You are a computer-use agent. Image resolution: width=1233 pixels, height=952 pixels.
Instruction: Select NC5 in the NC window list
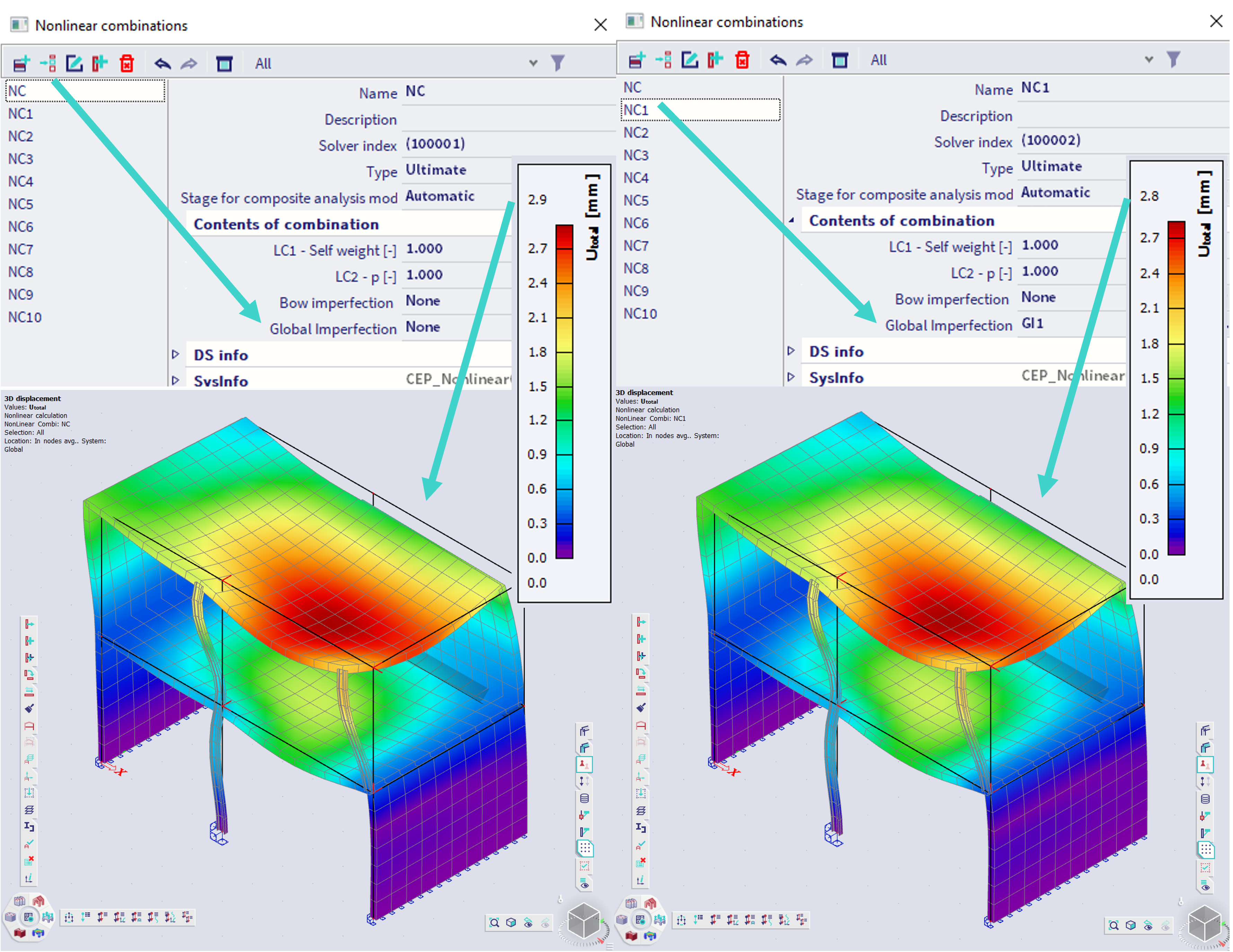21,204
